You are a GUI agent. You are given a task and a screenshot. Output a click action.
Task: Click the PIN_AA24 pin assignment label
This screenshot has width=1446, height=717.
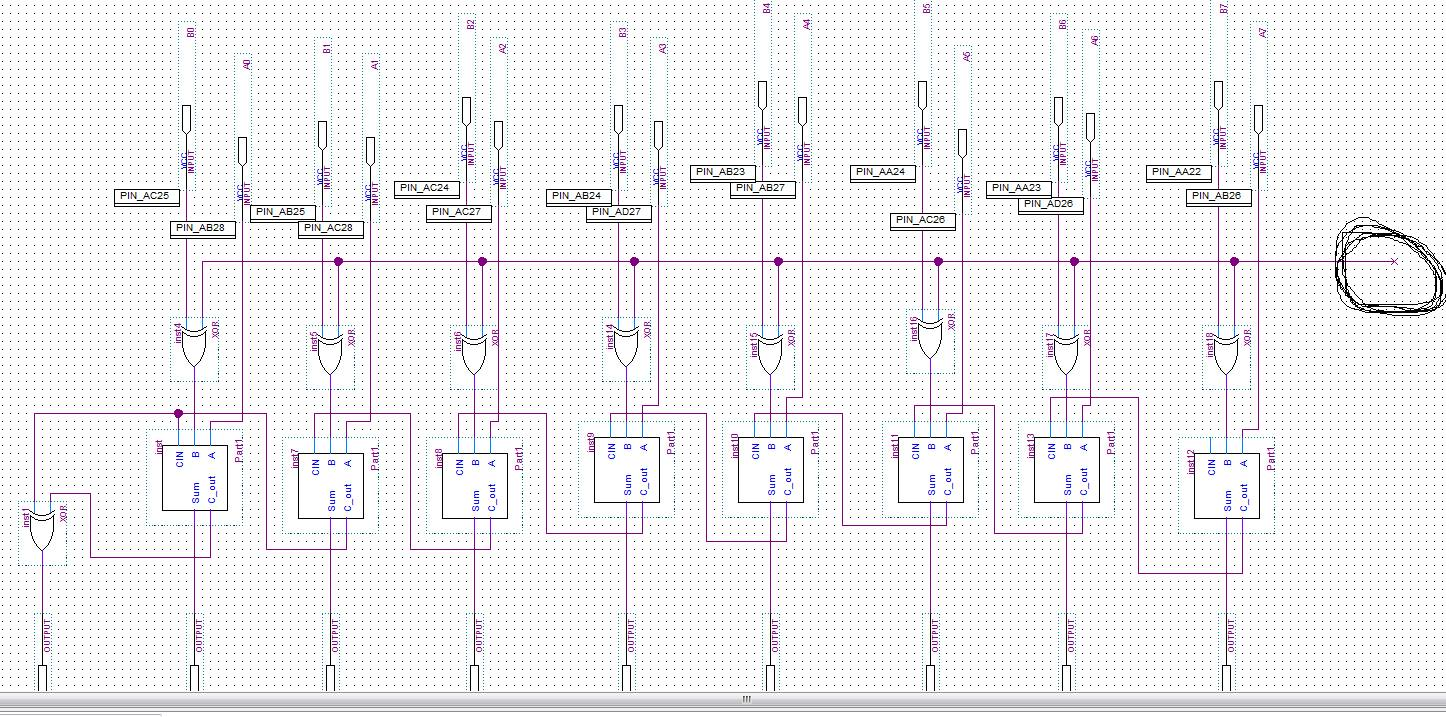click(x=884, y=172)
